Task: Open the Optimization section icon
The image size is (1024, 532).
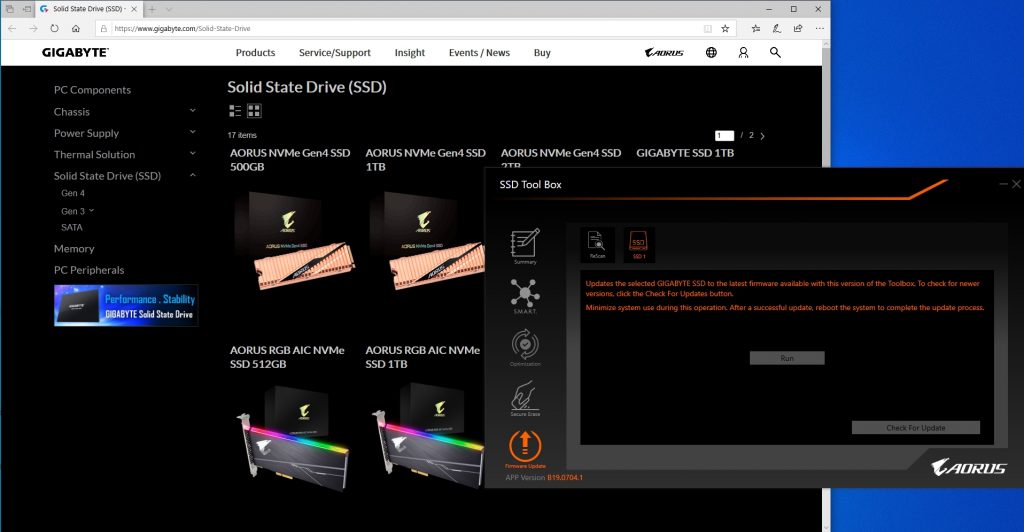Action: (525, 347)
